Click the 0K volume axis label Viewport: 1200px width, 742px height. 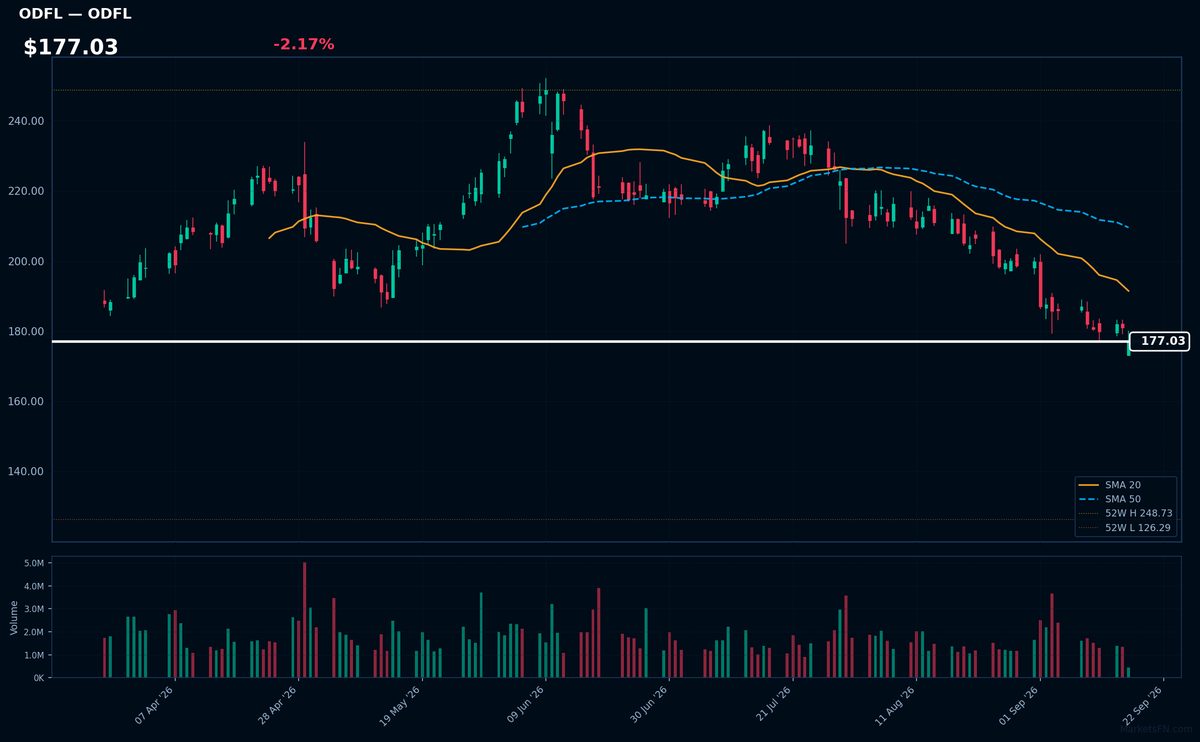tap(40, 677)
